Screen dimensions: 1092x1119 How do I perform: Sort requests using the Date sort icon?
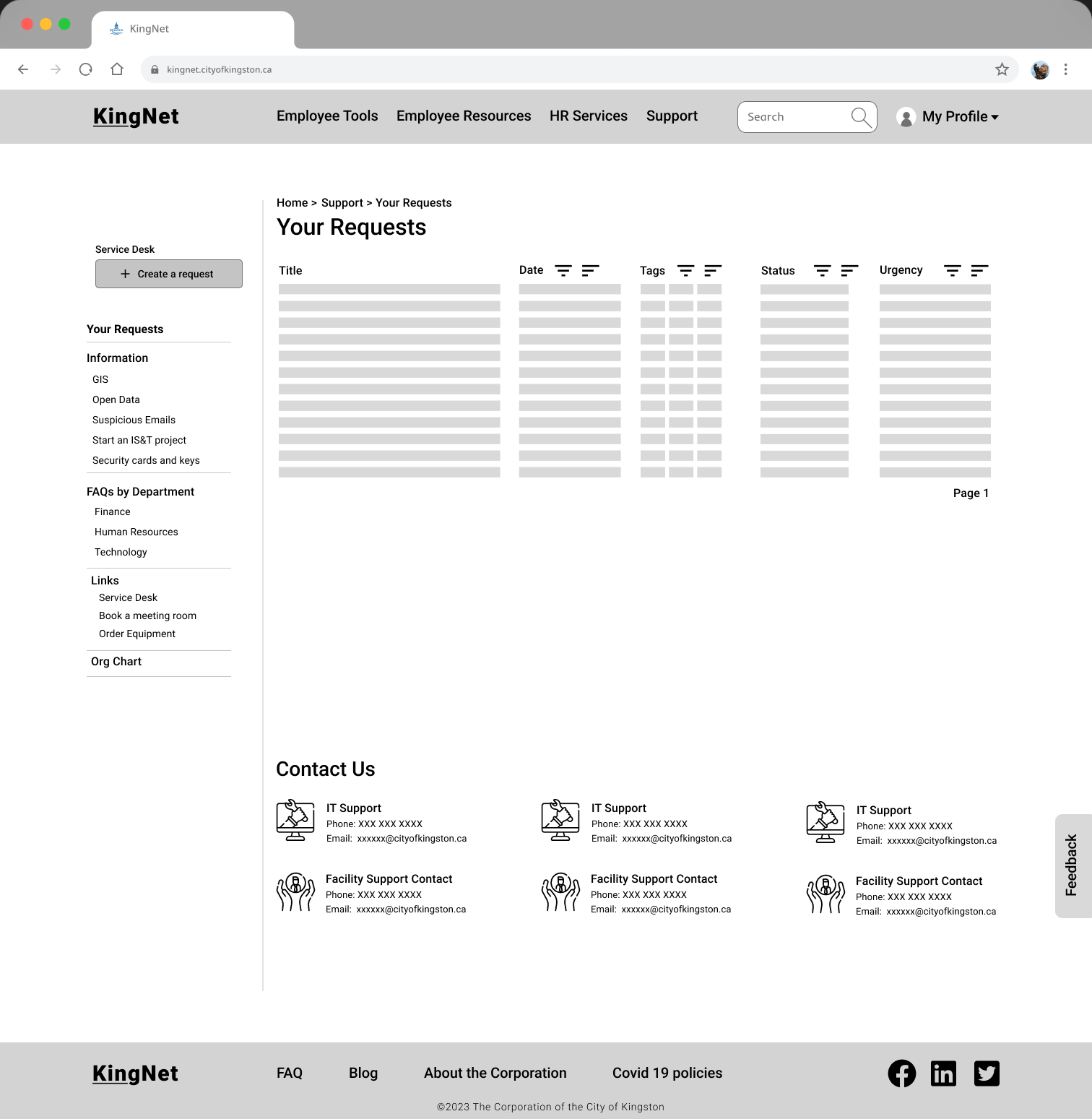(590, 270)
